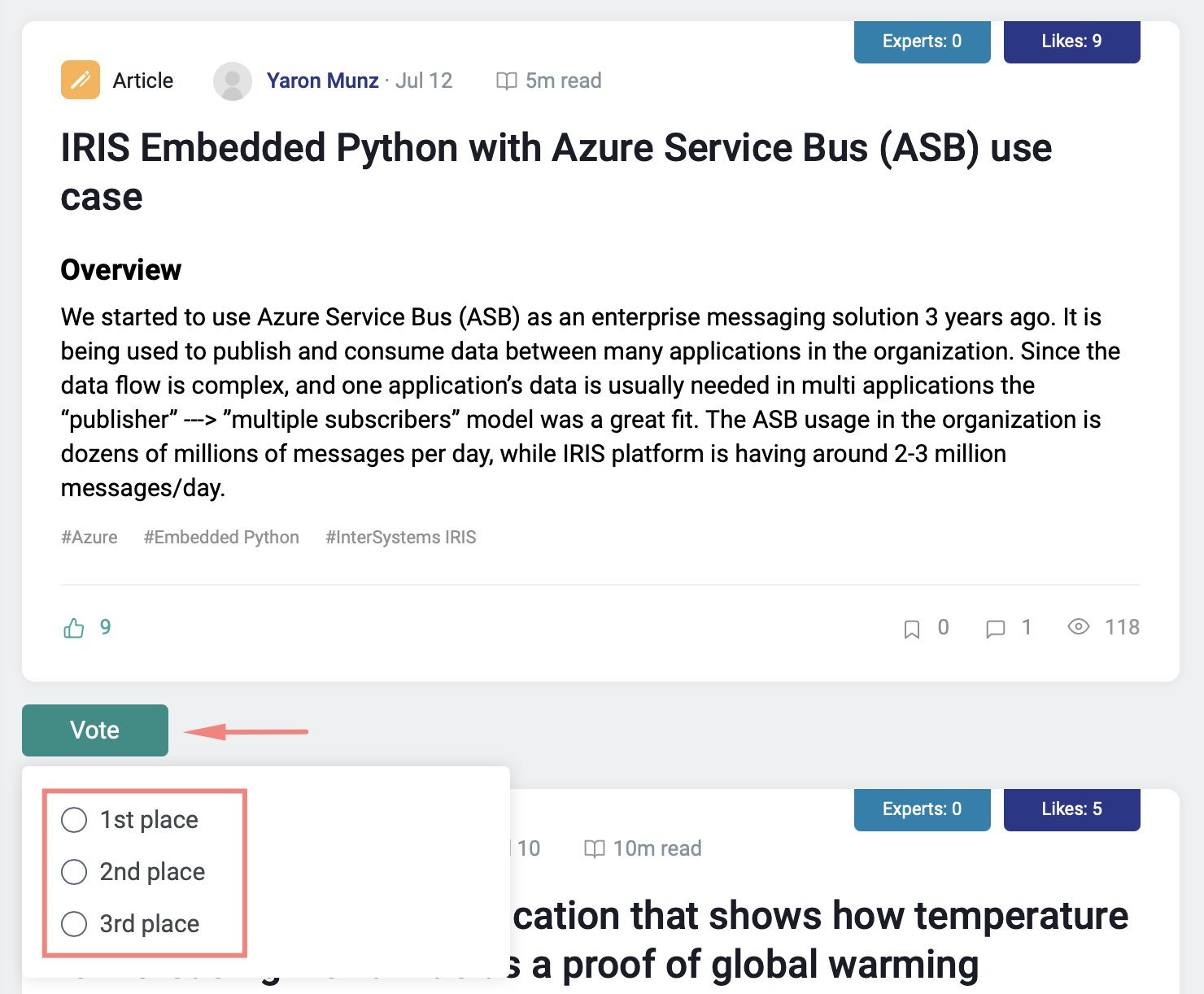This screenshot has width=1204, height=994.
Task: Click the Jul 12 post date
Action: click(424, 81)
